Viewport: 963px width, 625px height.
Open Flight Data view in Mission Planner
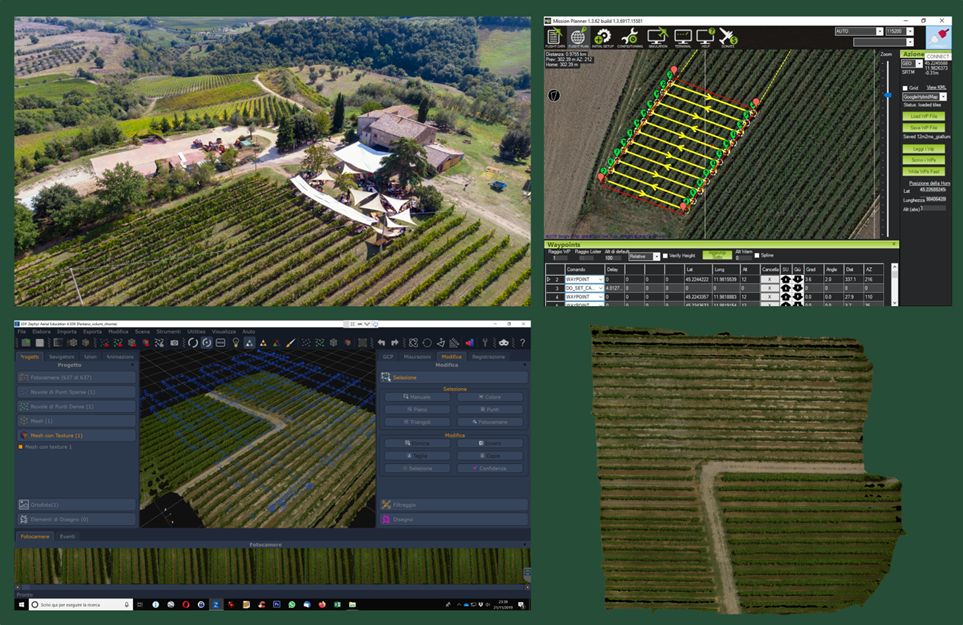pos(554,38)
